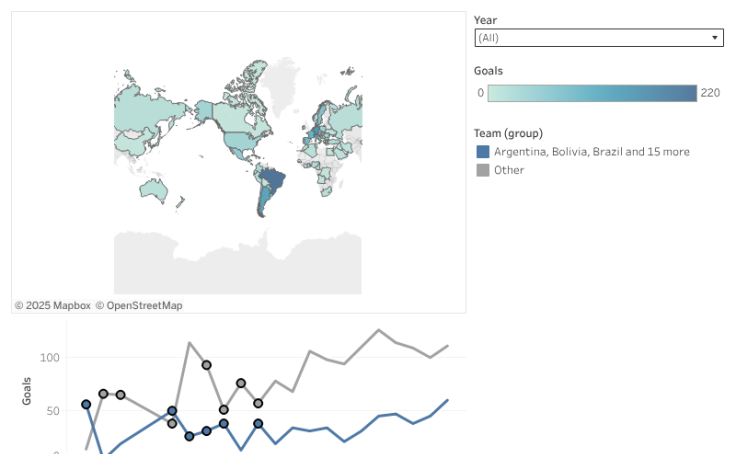Click the 'Argentina, Bolivia, Brazil and 15 more' legend label
Screen dimensions: 736x454
(x=591, y=152)
